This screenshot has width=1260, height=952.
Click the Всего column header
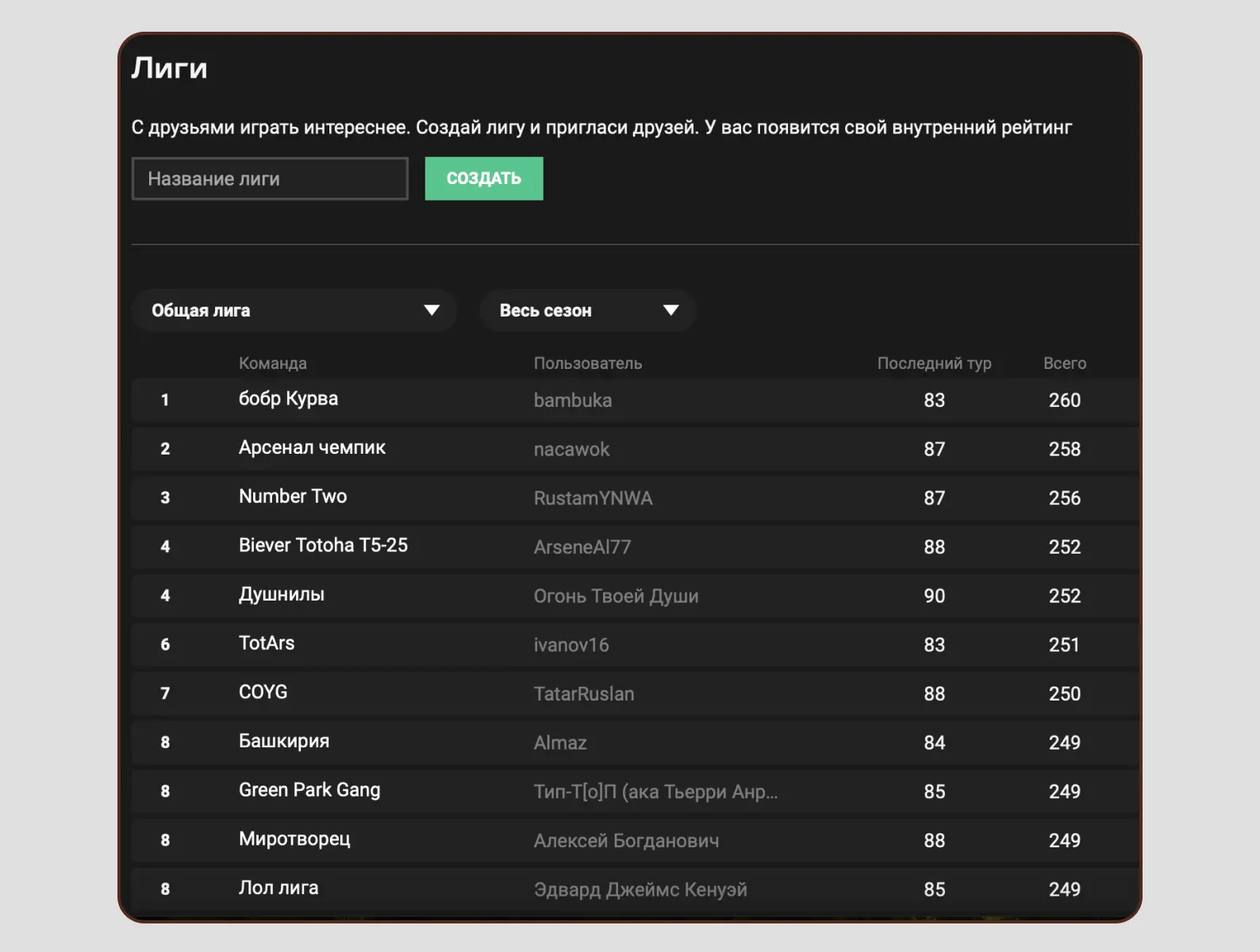1065,363
